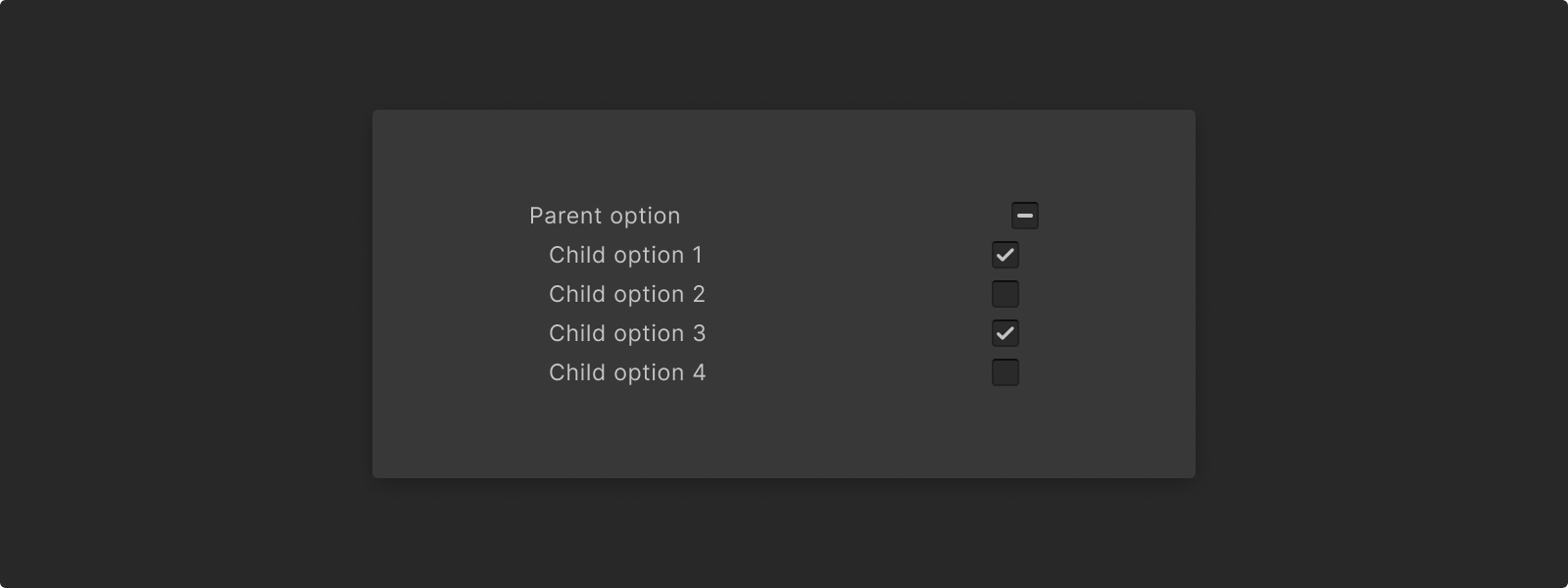Select all children via the mixed-state parent checkbox

pyautogui.click(x=1025, y=216)
